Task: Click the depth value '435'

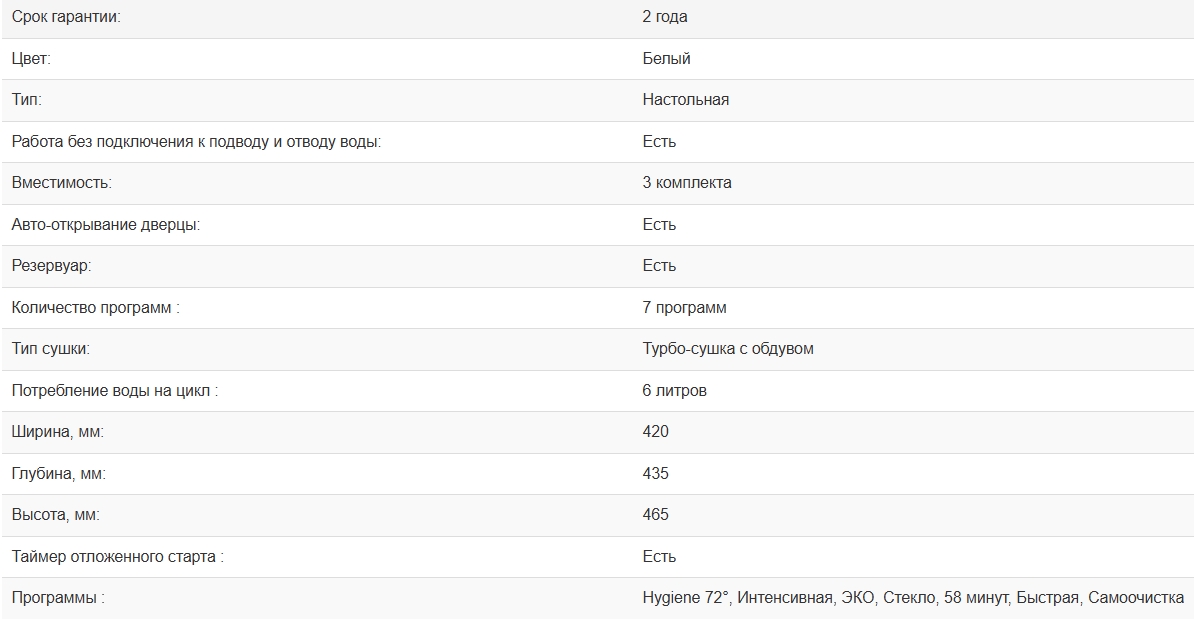Action: 655,474
